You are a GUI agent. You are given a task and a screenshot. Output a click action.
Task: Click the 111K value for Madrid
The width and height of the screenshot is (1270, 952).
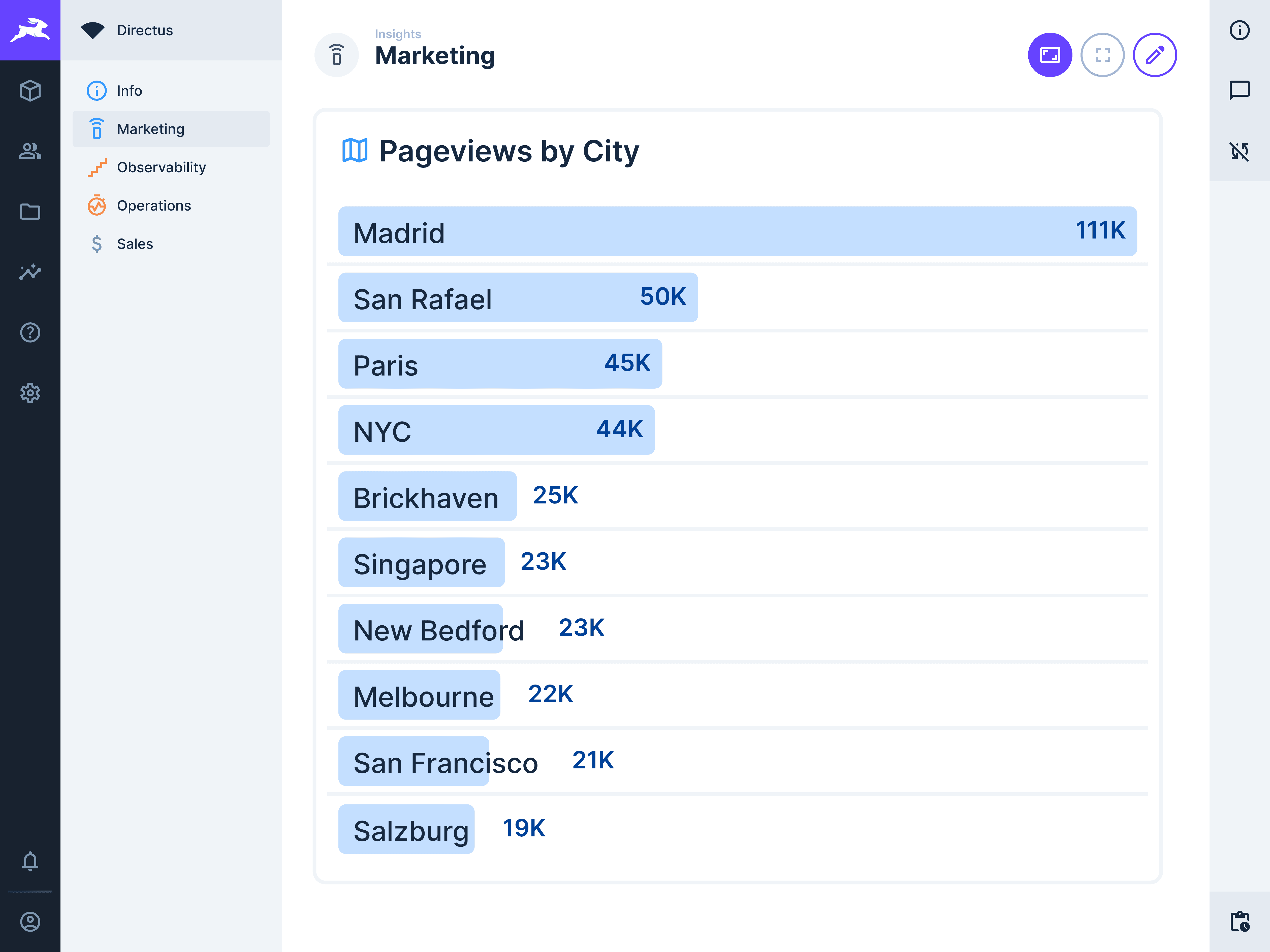[x=1100, y=230]
